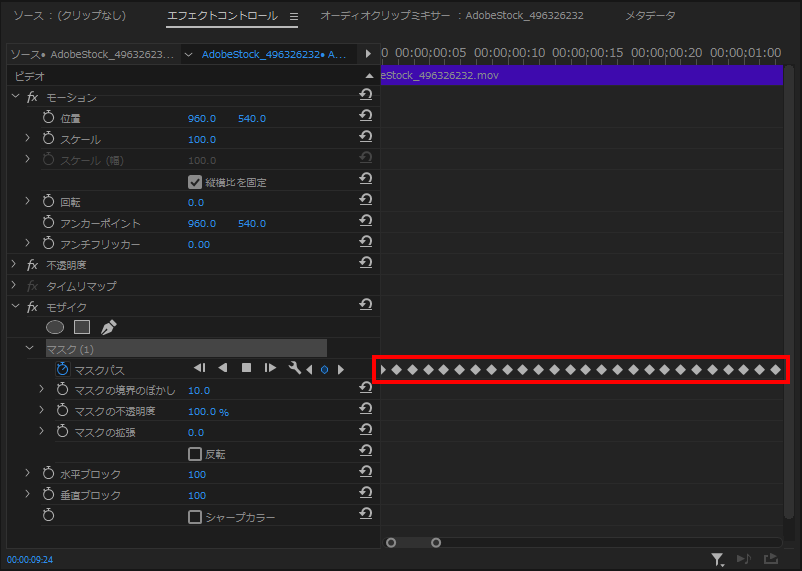Open the filter properties funnel icon
This screenshot has width=802, height=571.
click(718, 560)
